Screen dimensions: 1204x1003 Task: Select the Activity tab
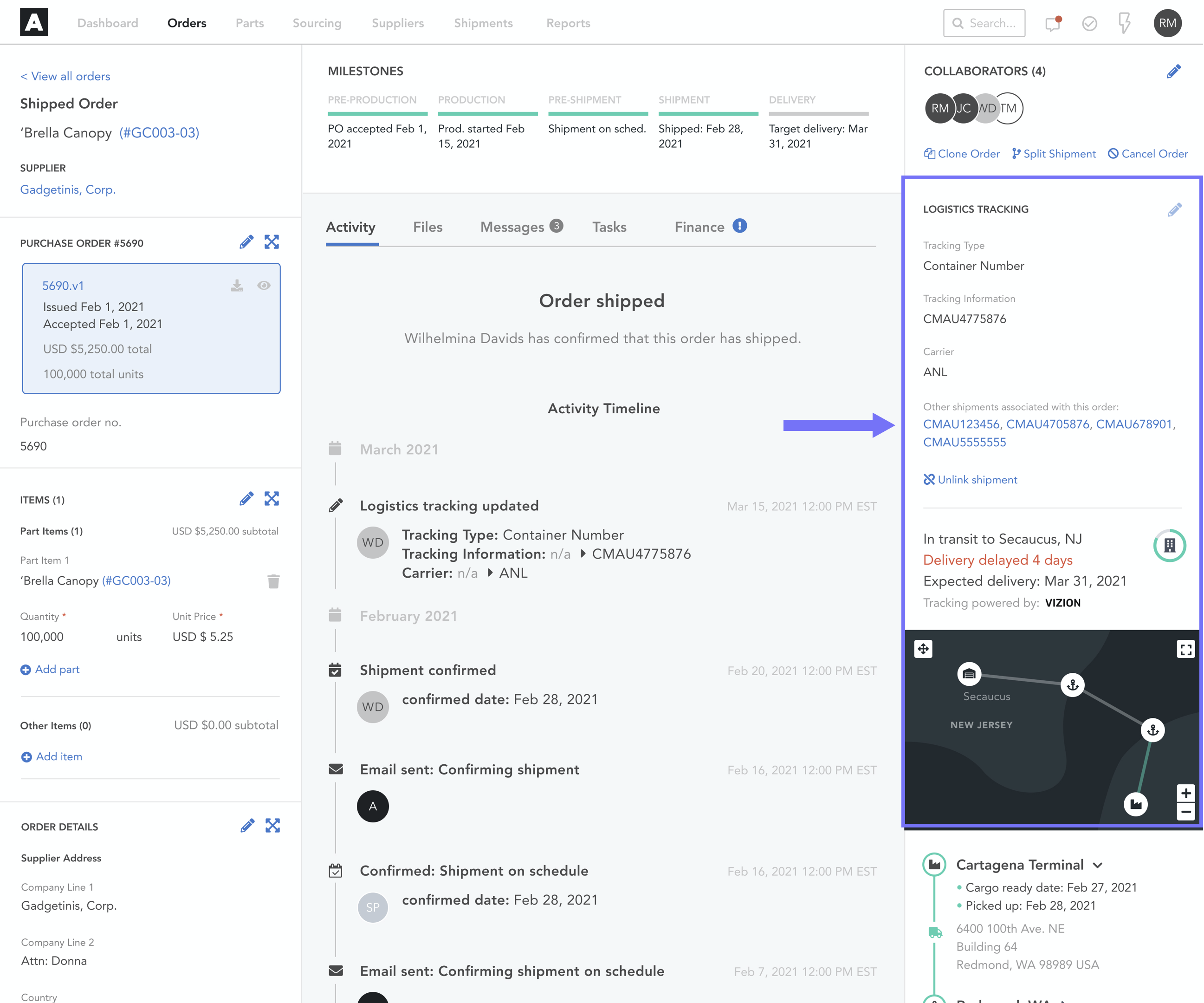(x=351, y=227)
